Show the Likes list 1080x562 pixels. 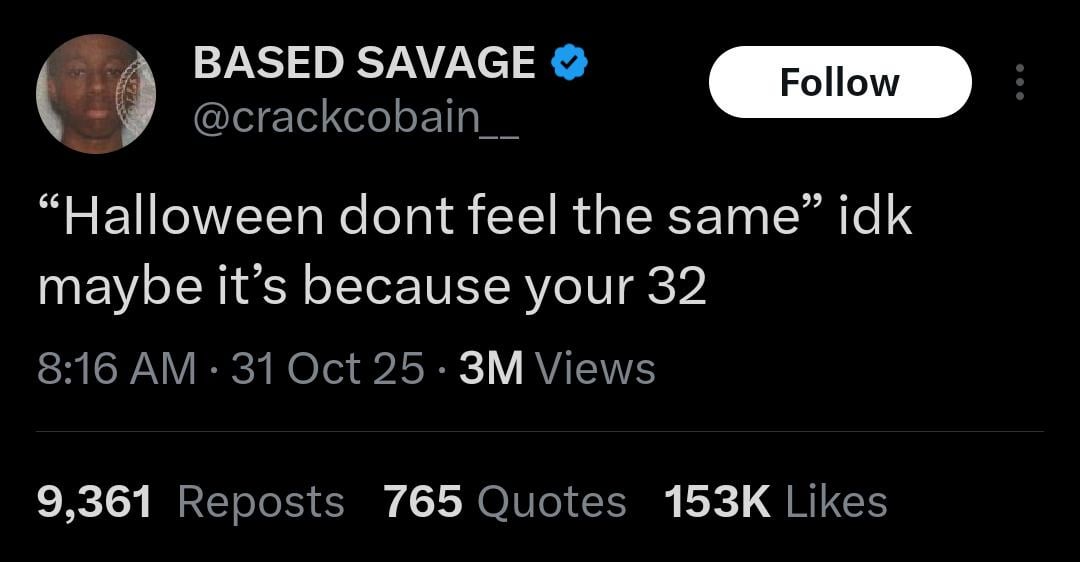pos(836,501)
